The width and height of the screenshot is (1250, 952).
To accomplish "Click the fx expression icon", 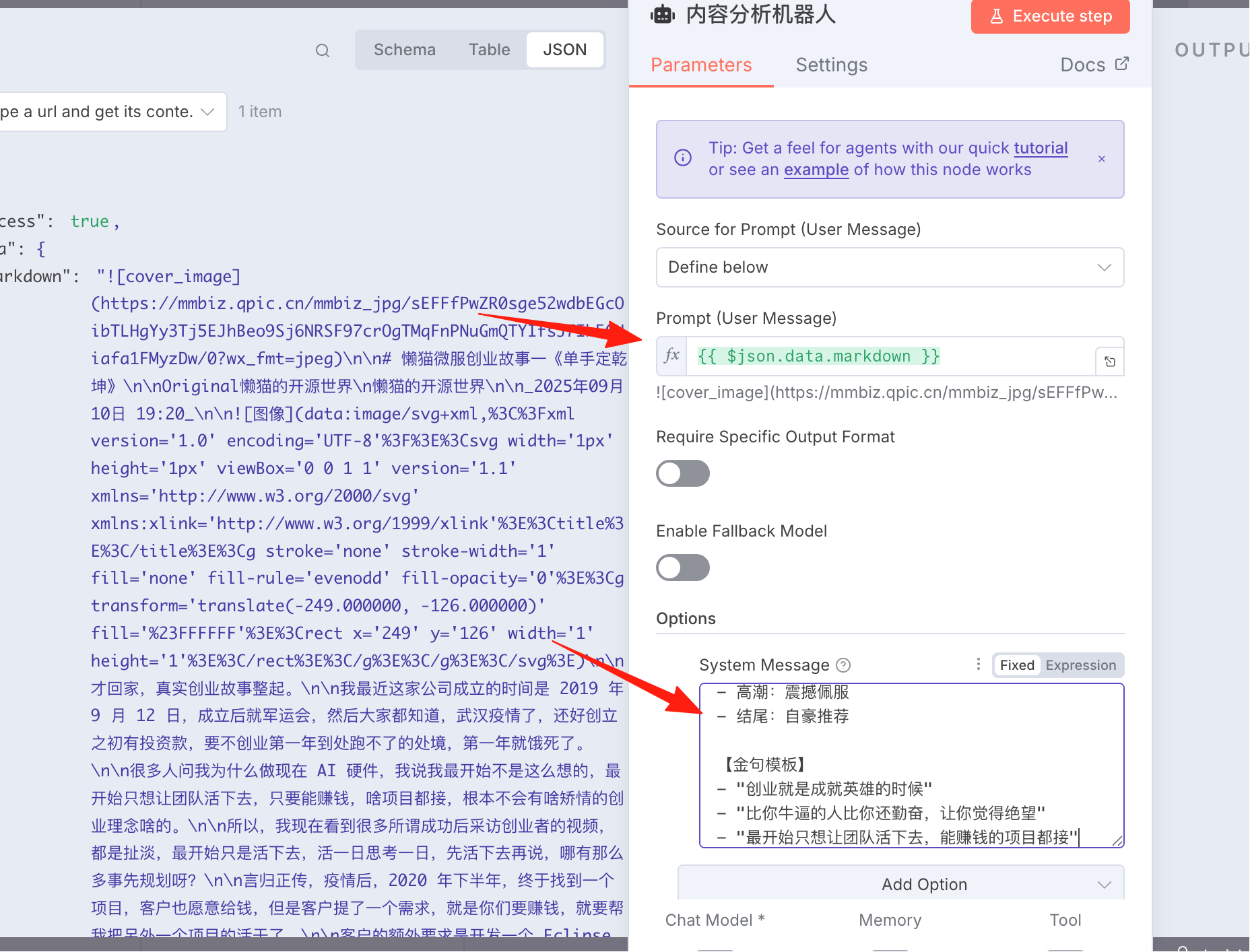I will tap(671, 355).
